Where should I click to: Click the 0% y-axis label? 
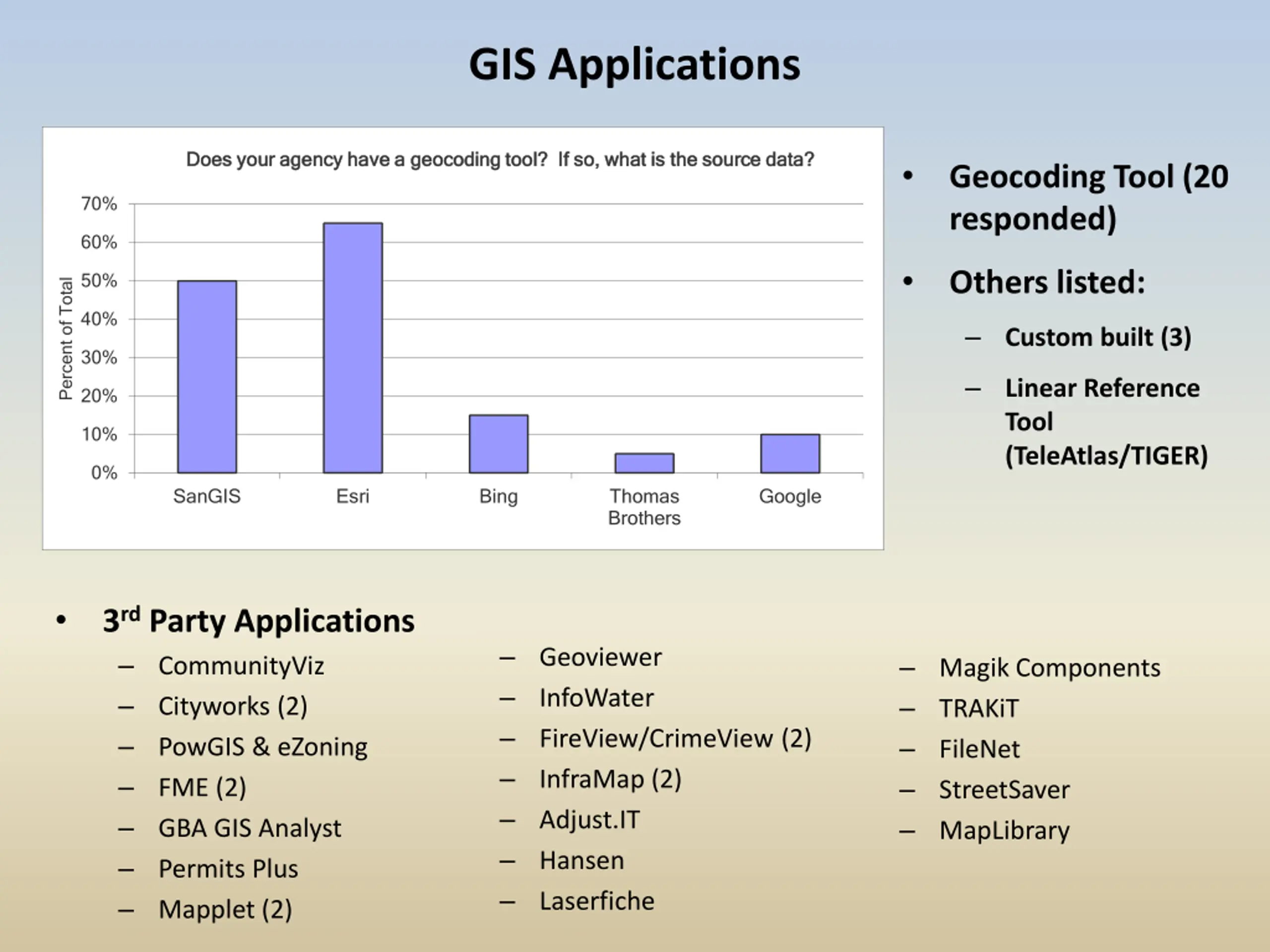click(104, 473)
